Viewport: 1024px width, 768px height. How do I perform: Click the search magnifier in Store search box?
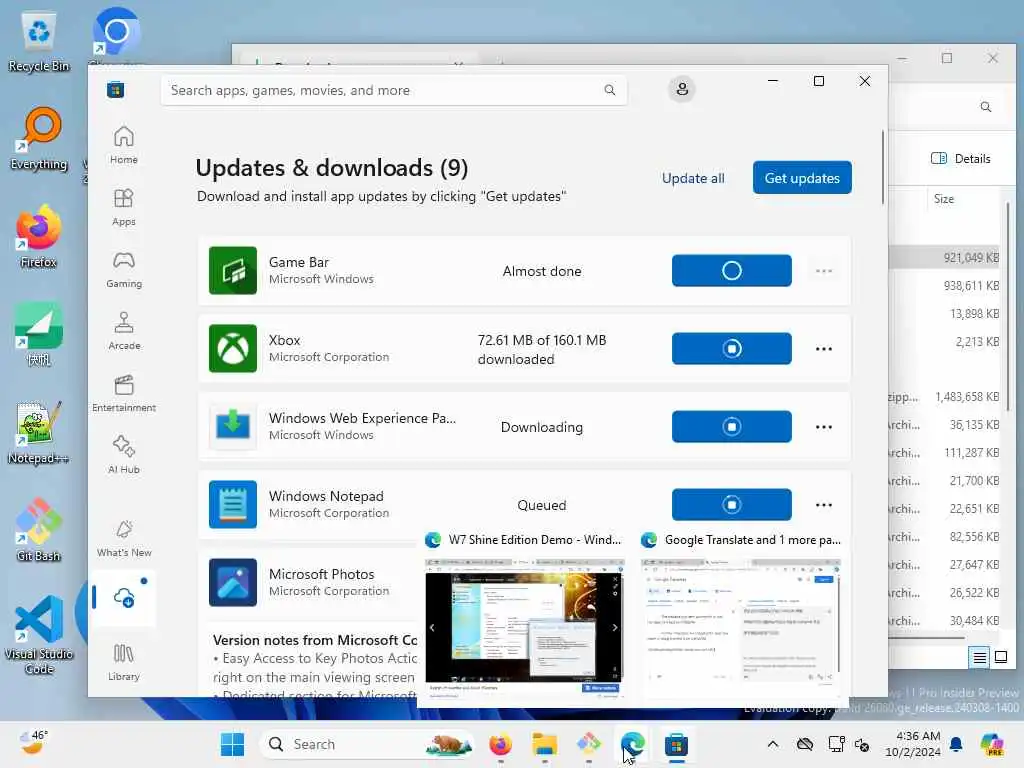pyautogui.click(x=609, y=90)
